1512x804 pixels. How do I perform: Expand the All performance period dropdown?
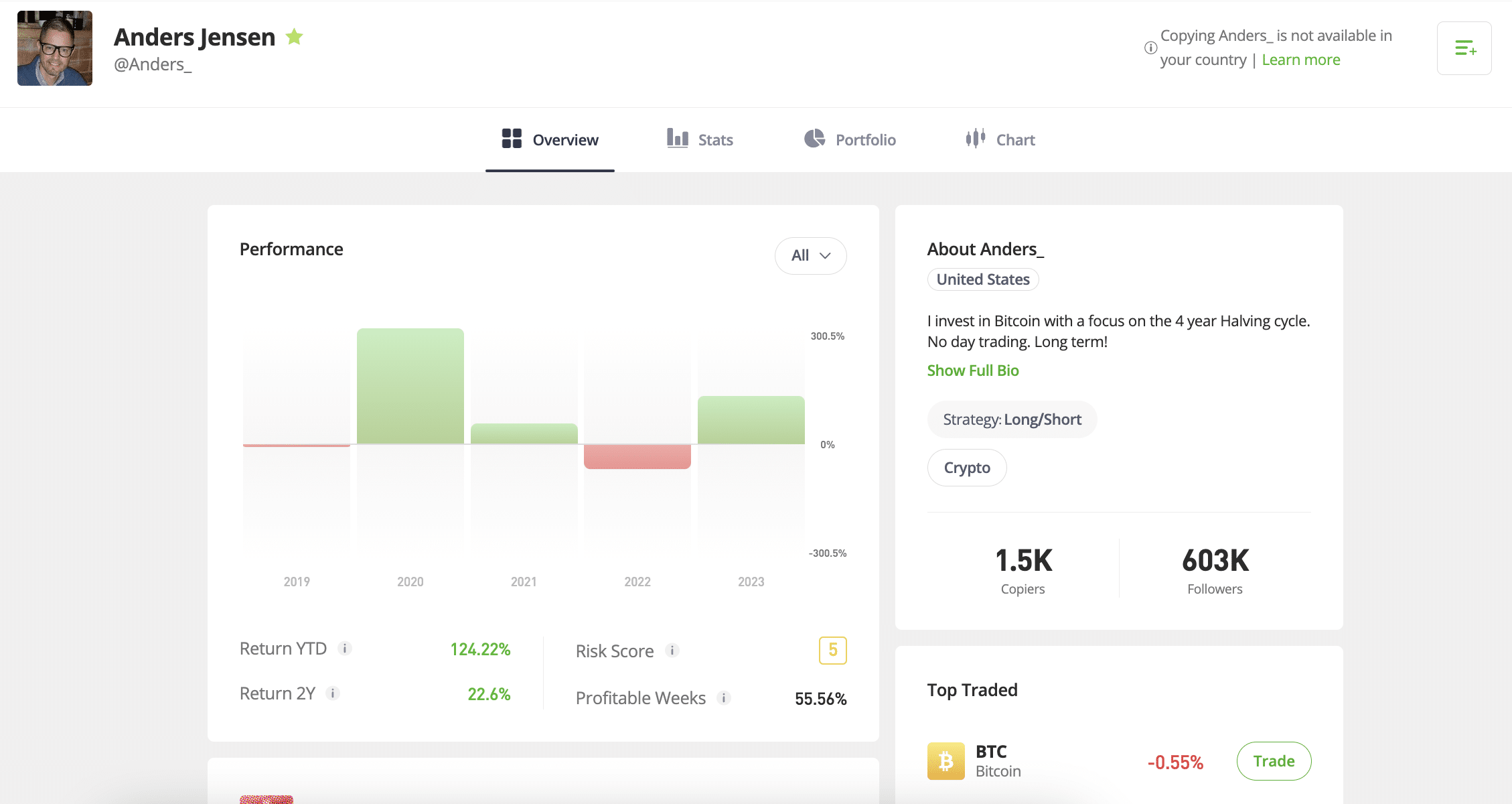(810, 255)
